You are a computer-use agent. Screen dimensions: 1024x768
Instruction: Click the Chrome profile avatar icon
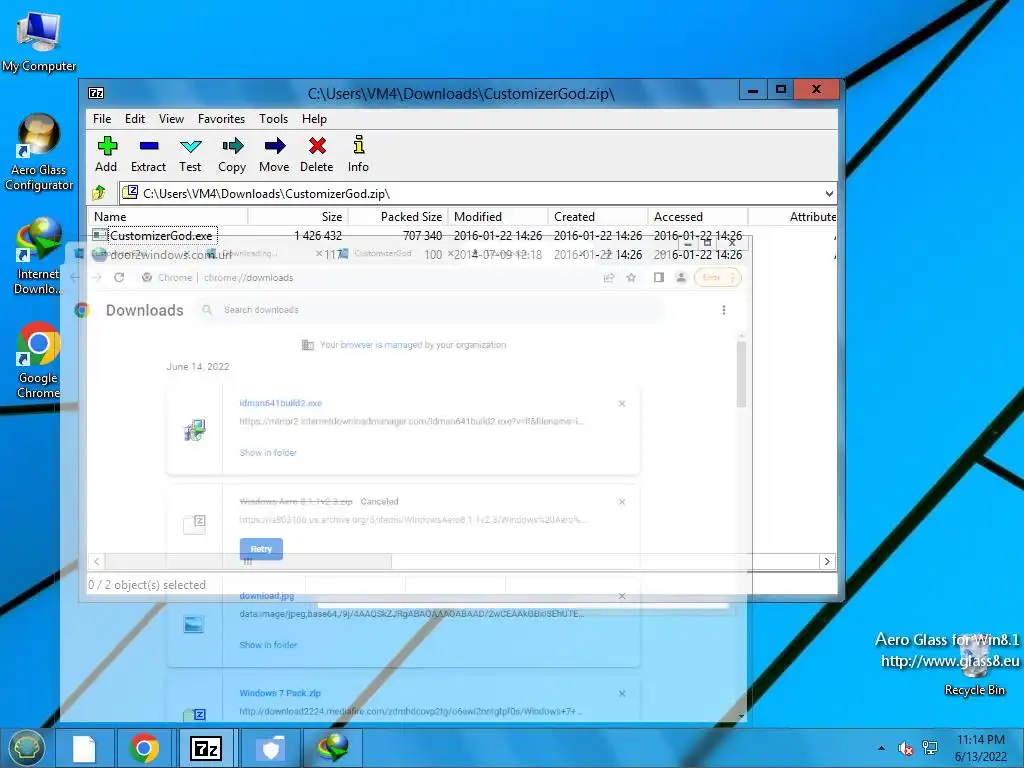click(x=681, y=278)
